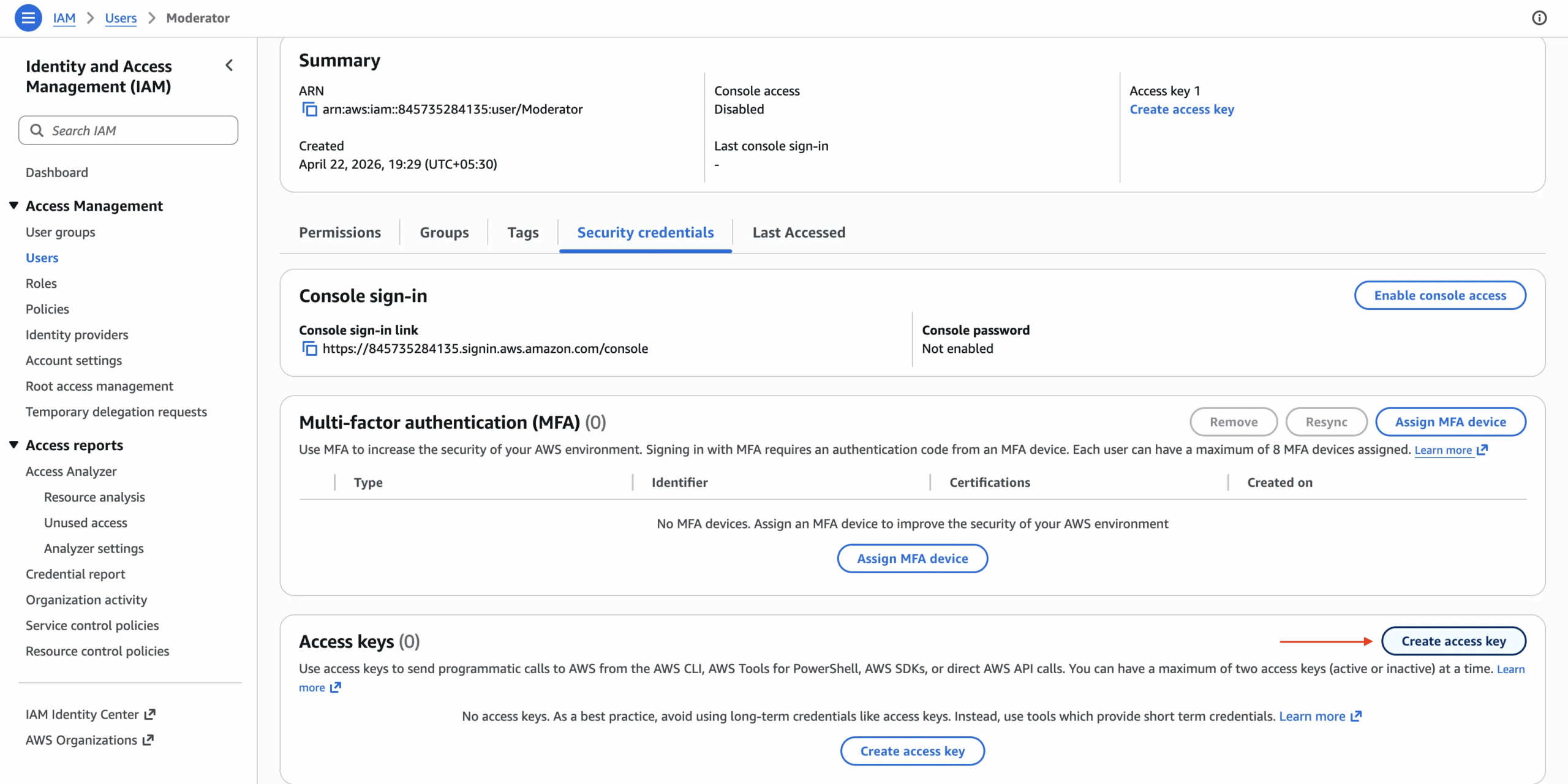Click the ARN text arn:aws:iam::845735284135:user/Moderator
The height and width of the screenshot is (784, 1568).
coord(453,110)
